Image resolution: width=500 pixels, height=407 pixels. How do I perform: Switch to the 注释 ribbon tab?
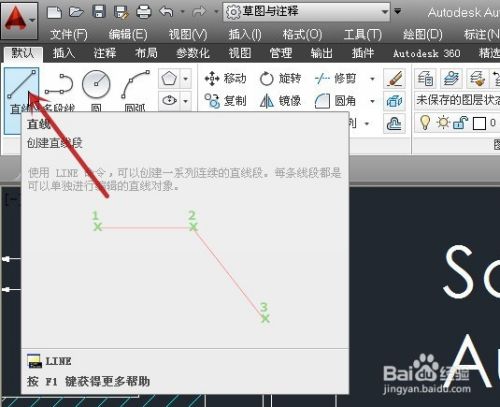105,53
